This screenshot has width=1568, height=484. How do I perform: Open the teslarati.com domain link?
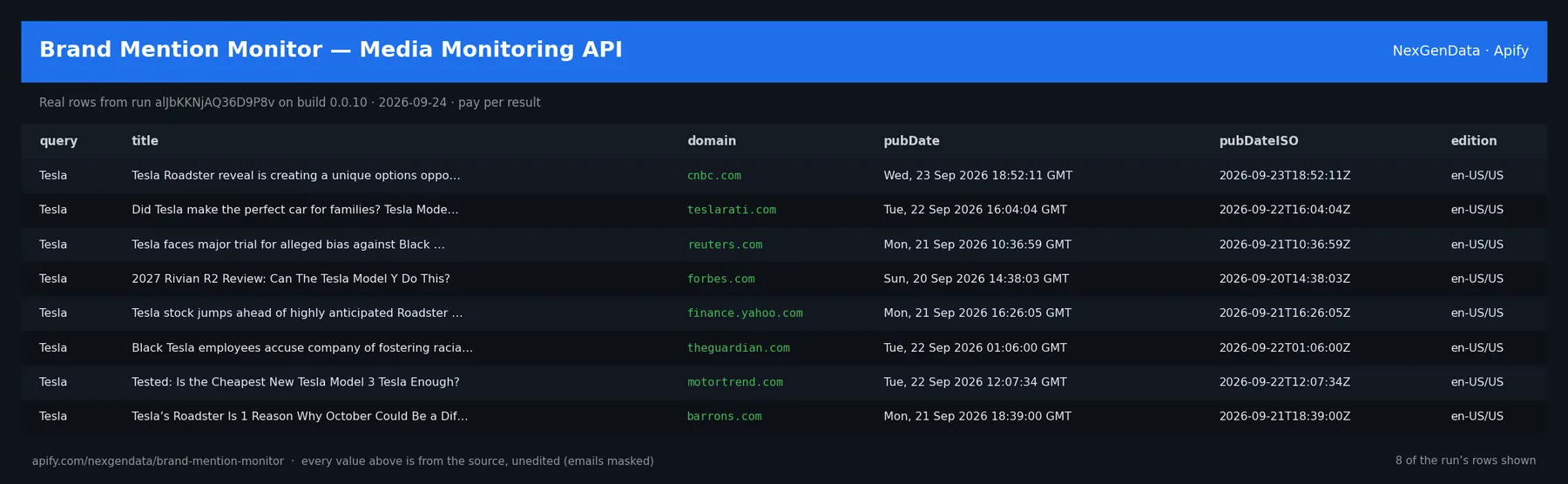[x=731, y=210]
